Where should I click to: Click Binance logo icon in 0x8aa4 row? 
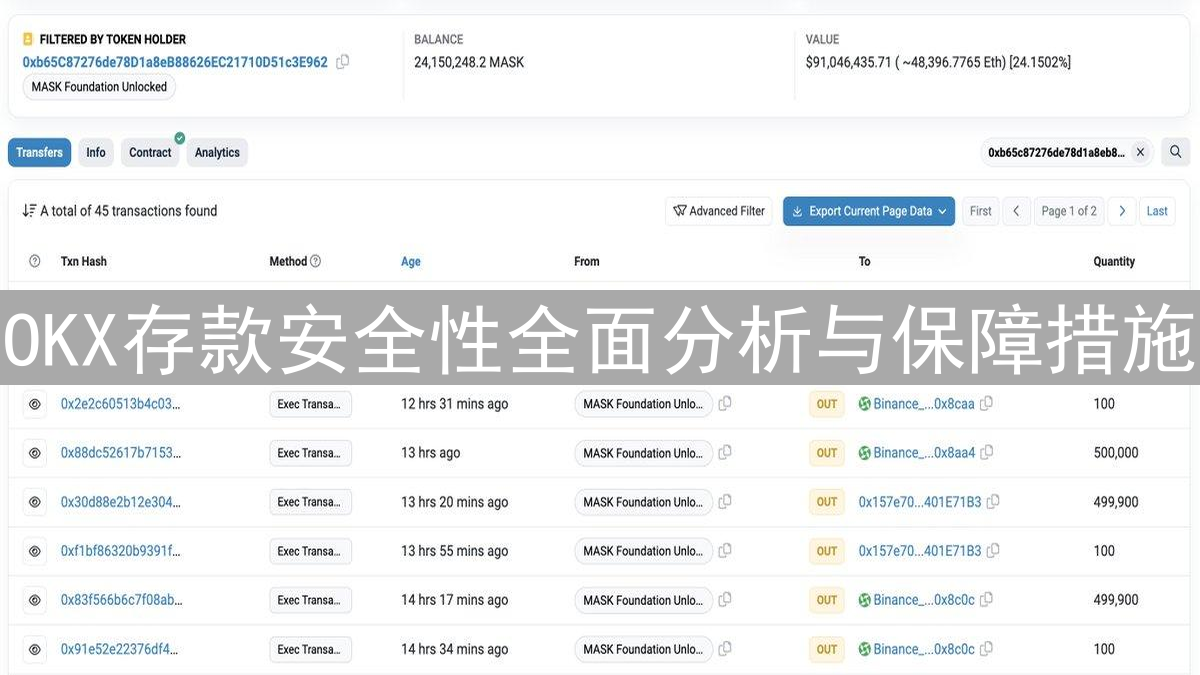pos(865,453)
